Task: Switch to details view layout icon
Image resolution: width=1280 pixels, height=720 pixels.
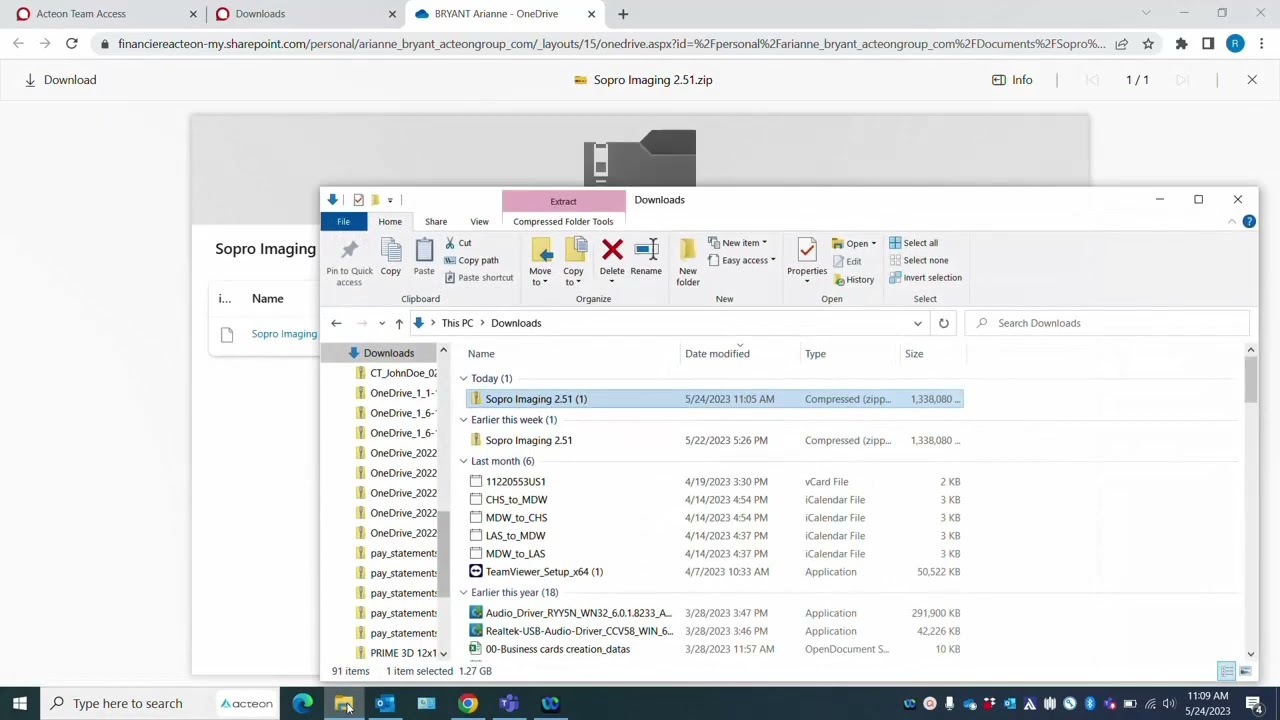Action: click(x=1227, y=671)
